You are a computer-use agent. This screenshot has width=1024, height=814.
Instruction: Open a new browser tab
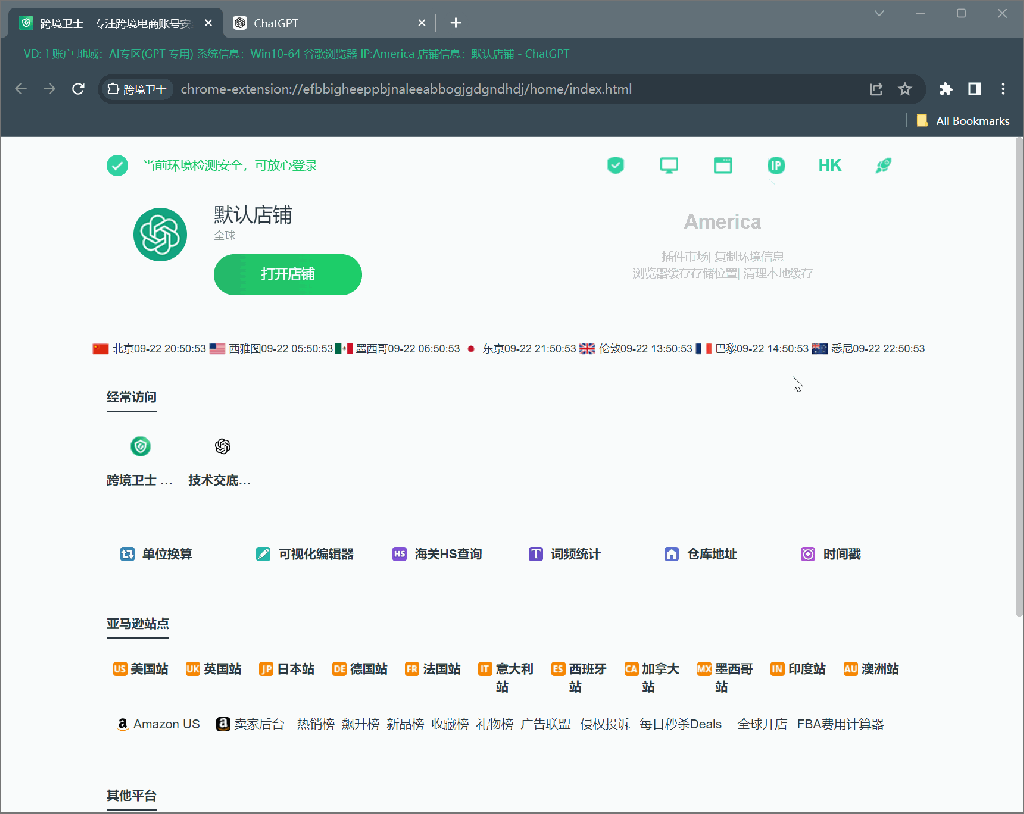click(456, 23)
